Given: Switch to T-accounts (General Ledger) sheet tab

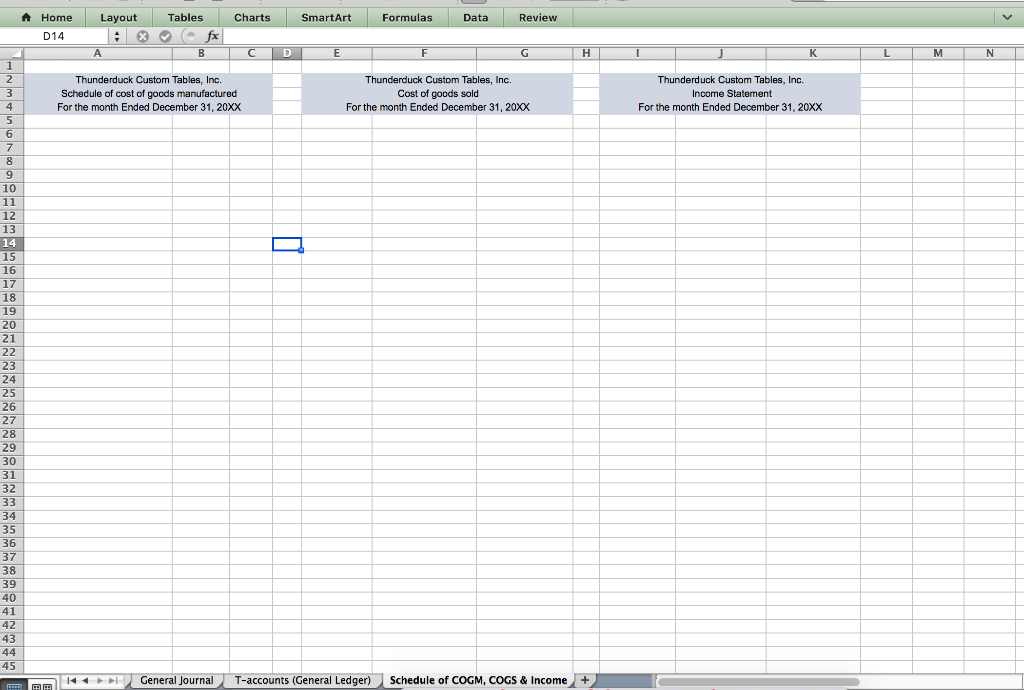Looking at the screenshot, I should click(x=302, y=680).
